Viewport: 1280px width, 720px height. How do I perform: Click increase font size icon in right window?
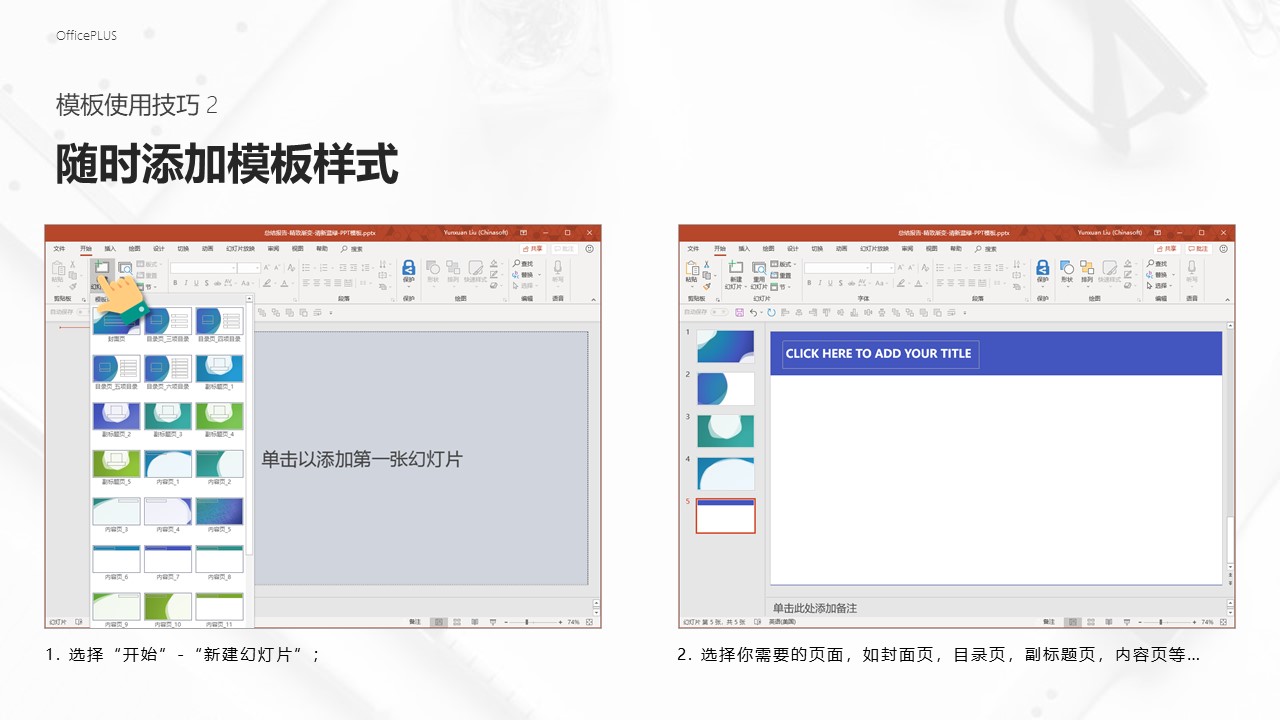click(x=900, y=267)
